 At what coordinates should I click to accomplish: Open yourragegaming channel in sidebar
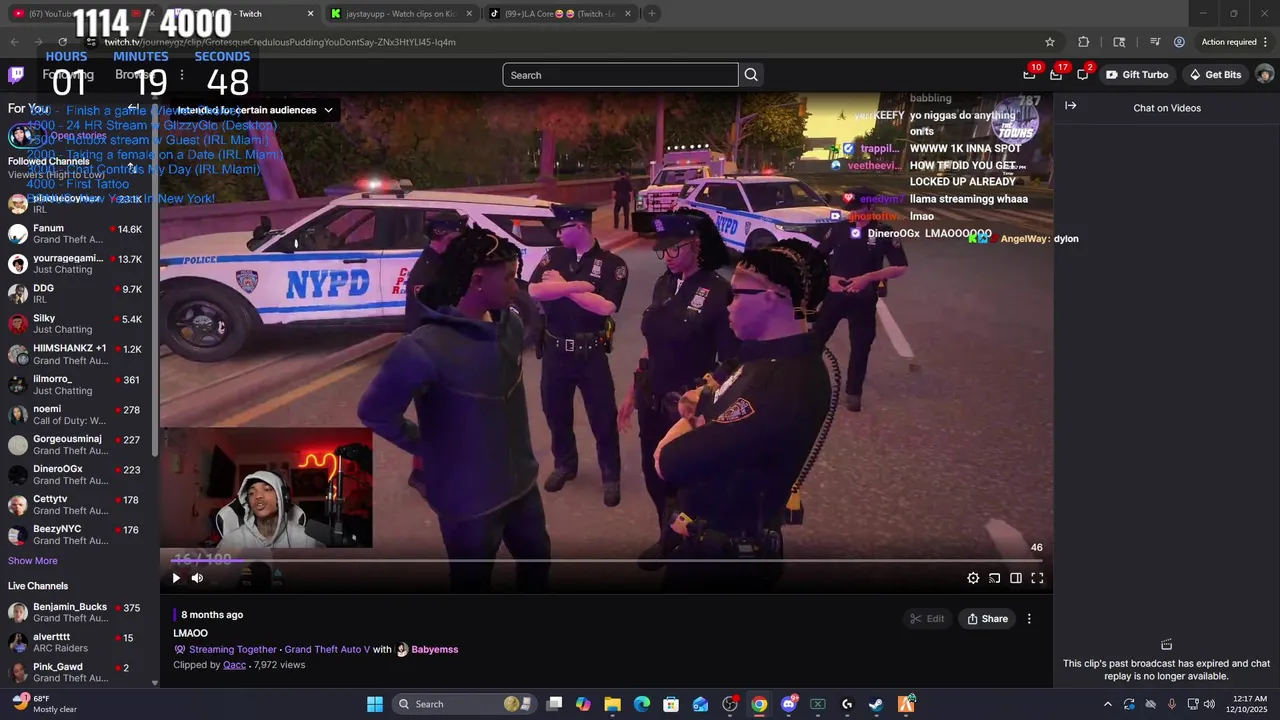78,264
